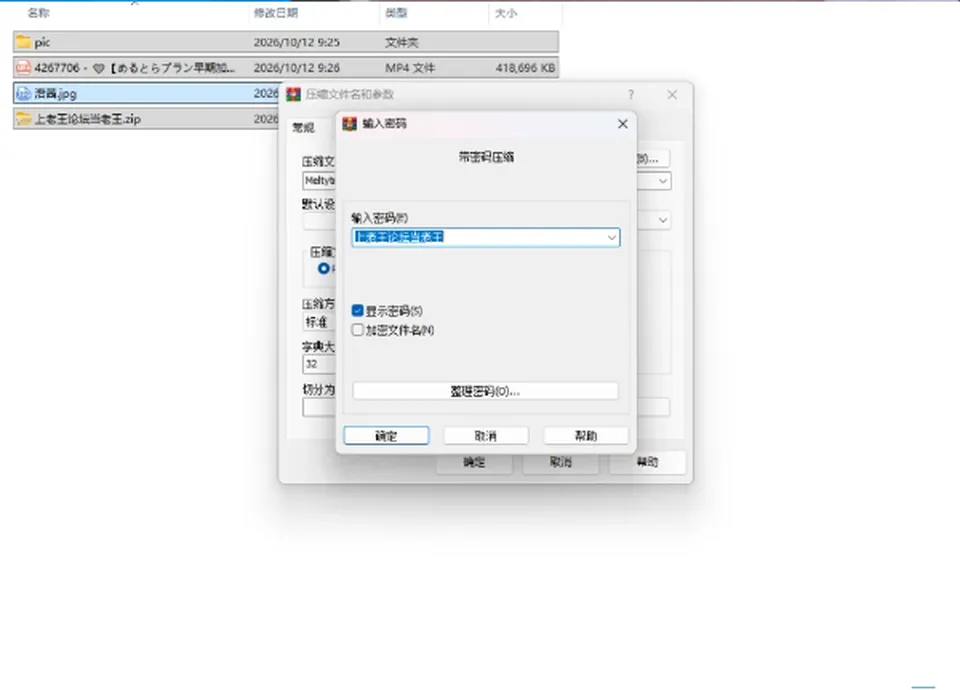Click the "2026/10/12 9:25" date cell
Viewport: 960px width, 690px height.
pyautogui.click(x=296, y=42)
